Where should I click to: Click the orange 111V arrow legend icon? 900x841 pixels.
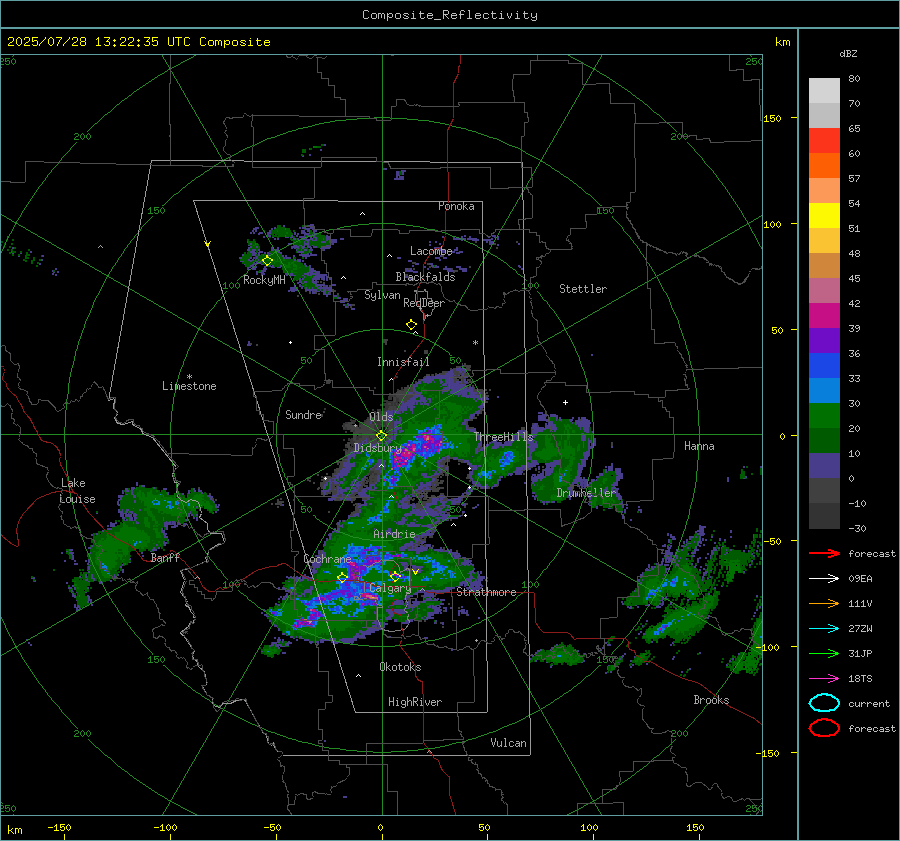point(824,603)
